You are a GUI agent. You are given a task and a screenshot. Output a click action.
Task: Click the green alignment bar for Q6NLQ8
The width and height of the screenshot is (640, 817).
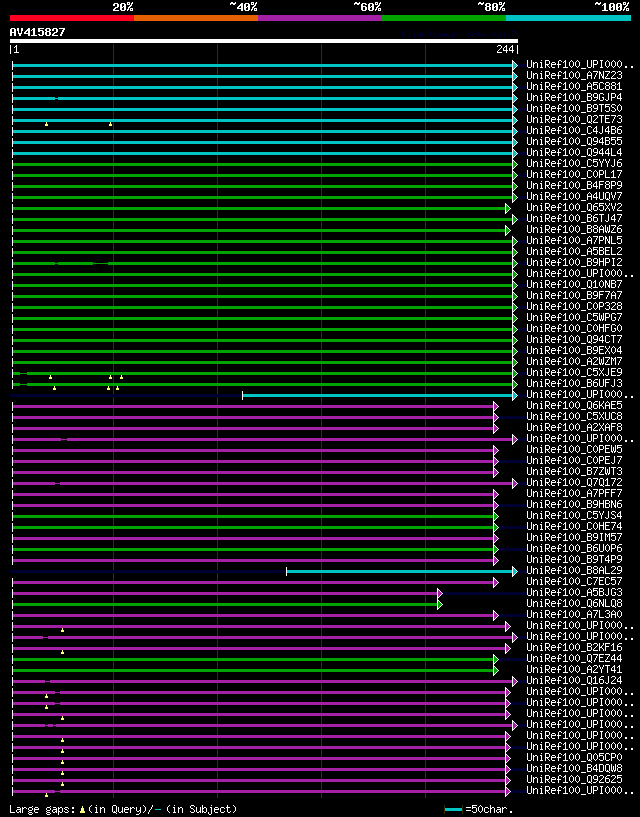pos(225,604)
